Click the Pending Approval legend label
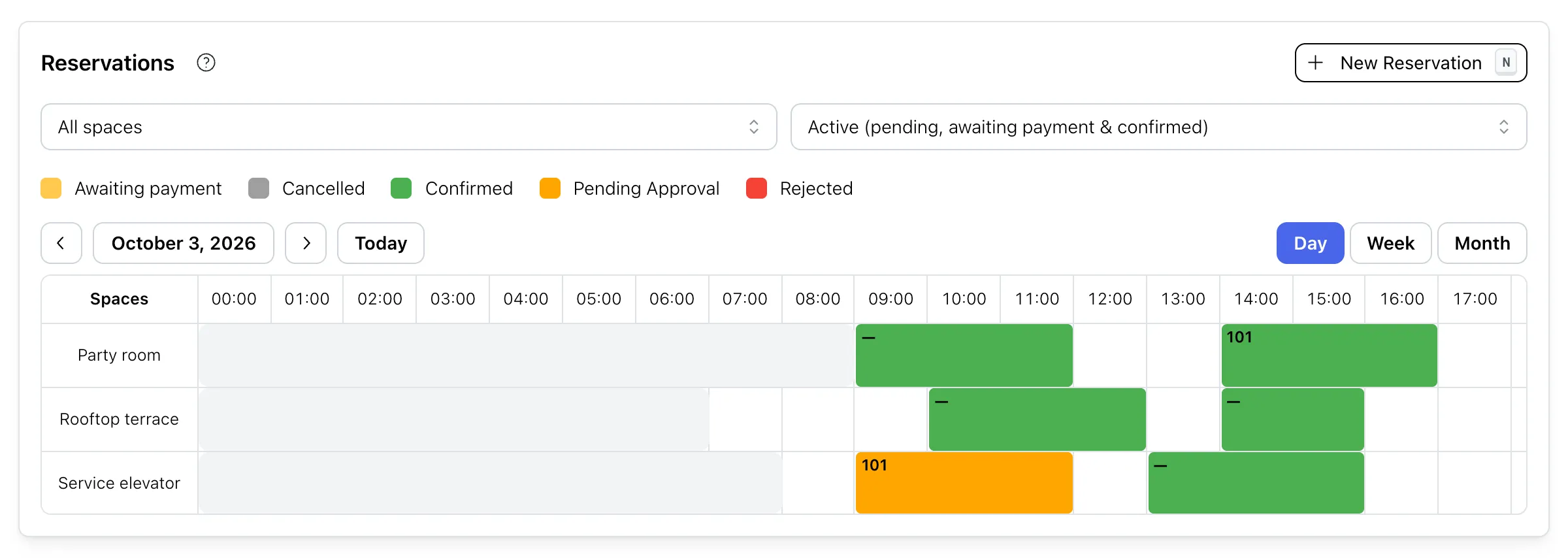Image resolution: width=1568 pixels, height=558 pixels. (x=646, y=188)
